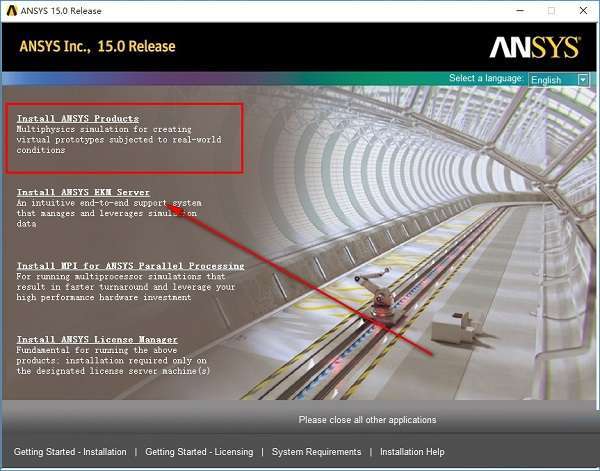Click the Fundamental for running description text
600x471 pixels.
pos(113,360)
